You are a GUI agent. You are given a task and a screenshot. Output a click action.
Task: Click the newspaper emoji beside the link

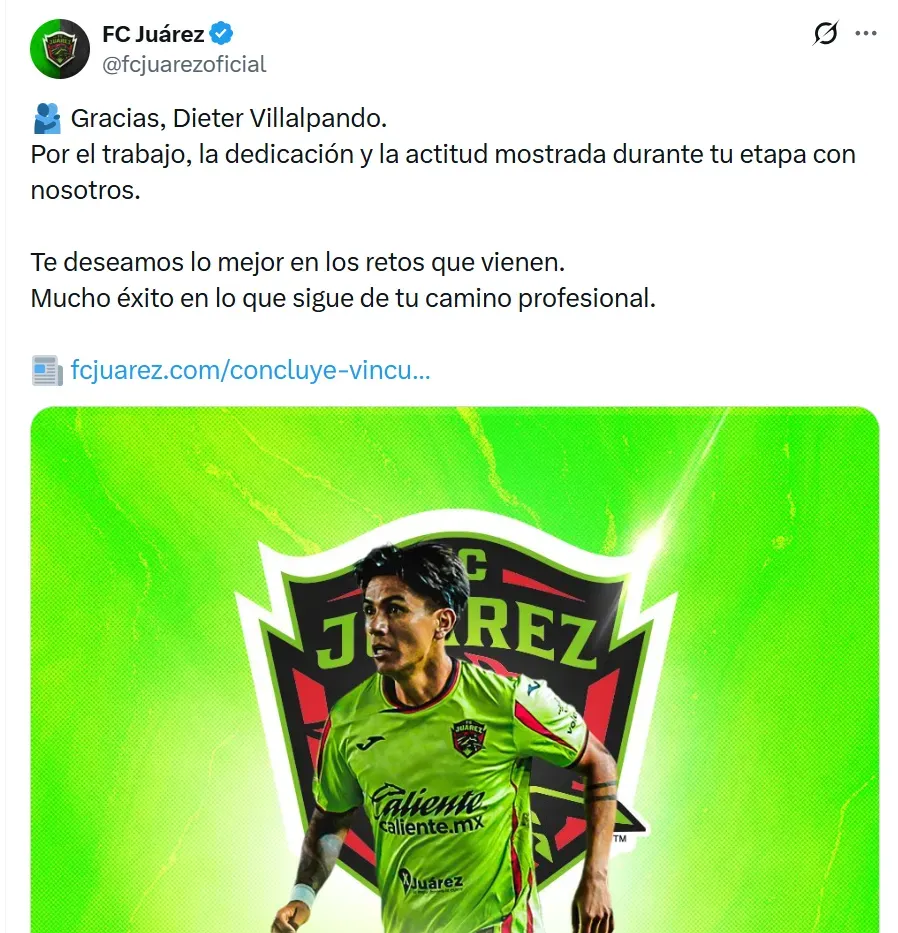pos(47,370)
